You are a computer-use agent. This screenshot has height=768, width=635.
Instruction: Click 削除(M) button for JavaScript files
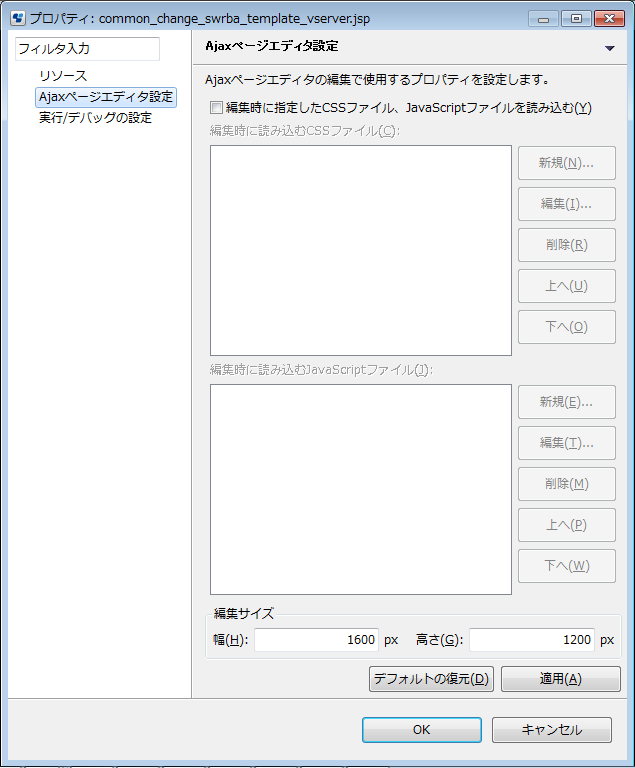click(x=567, y=484)
